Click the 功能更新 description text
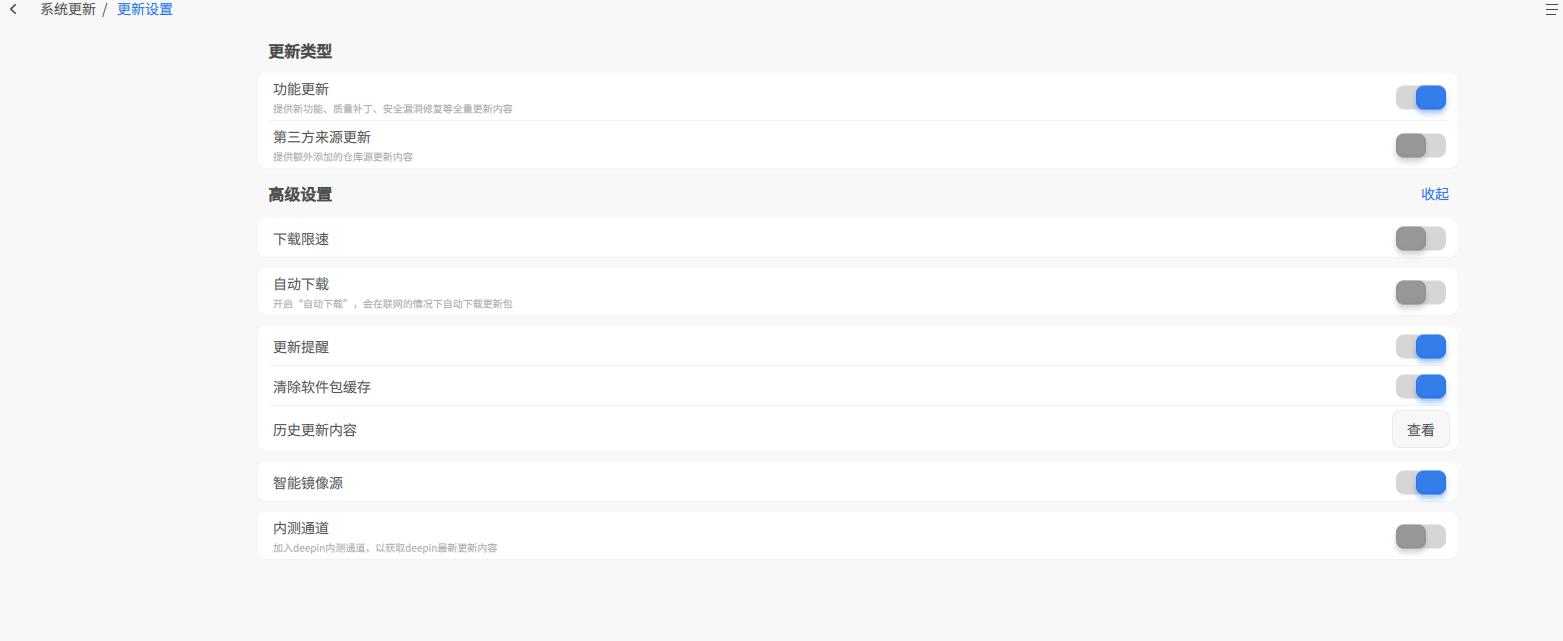 (393, 109)
